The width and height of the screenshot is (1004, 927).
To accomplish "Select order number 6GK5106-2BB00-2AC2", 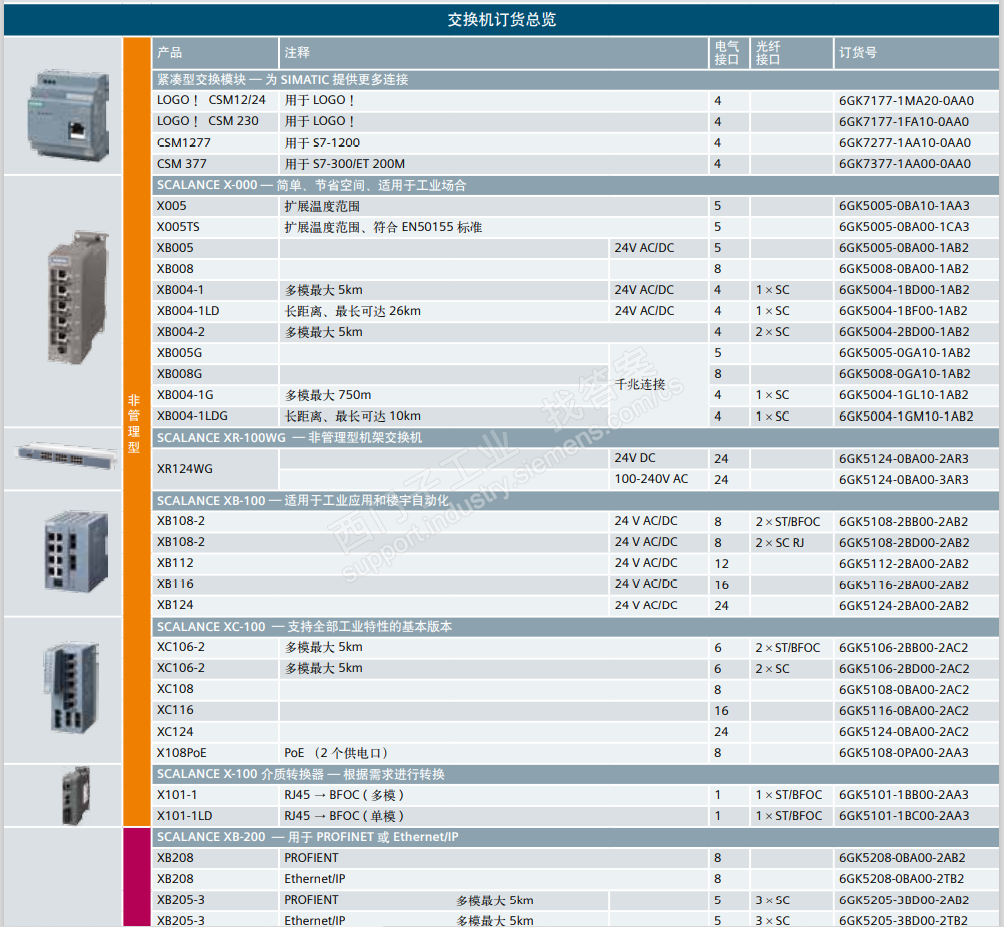I will coord(903,648).
